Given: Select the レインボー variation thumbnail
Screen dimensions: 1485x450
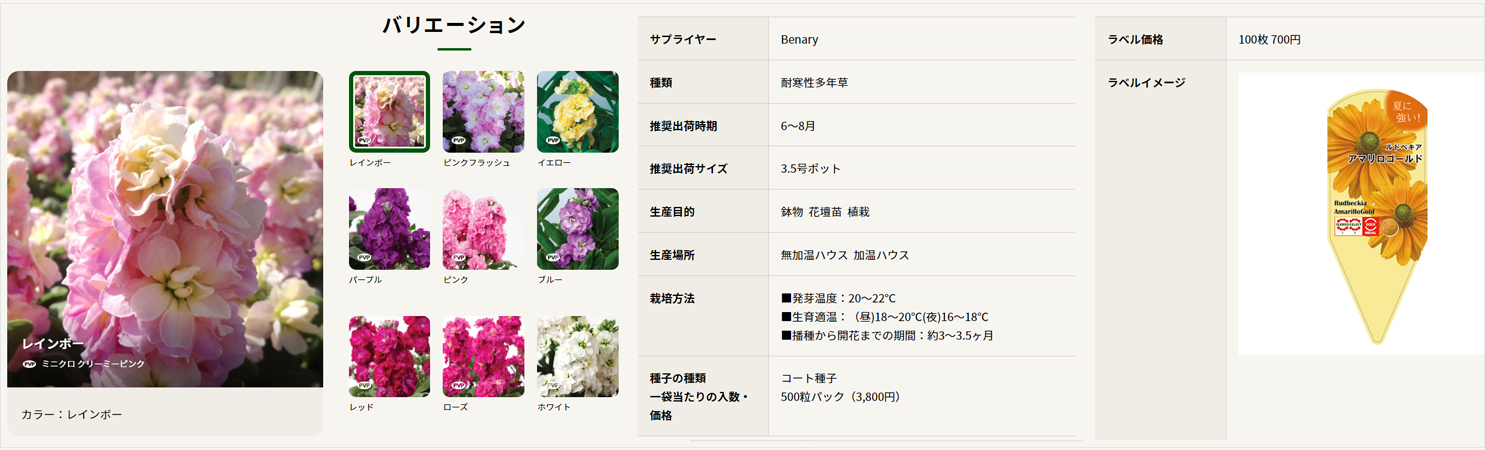Looking at the screenshot, I should (389, 111).
